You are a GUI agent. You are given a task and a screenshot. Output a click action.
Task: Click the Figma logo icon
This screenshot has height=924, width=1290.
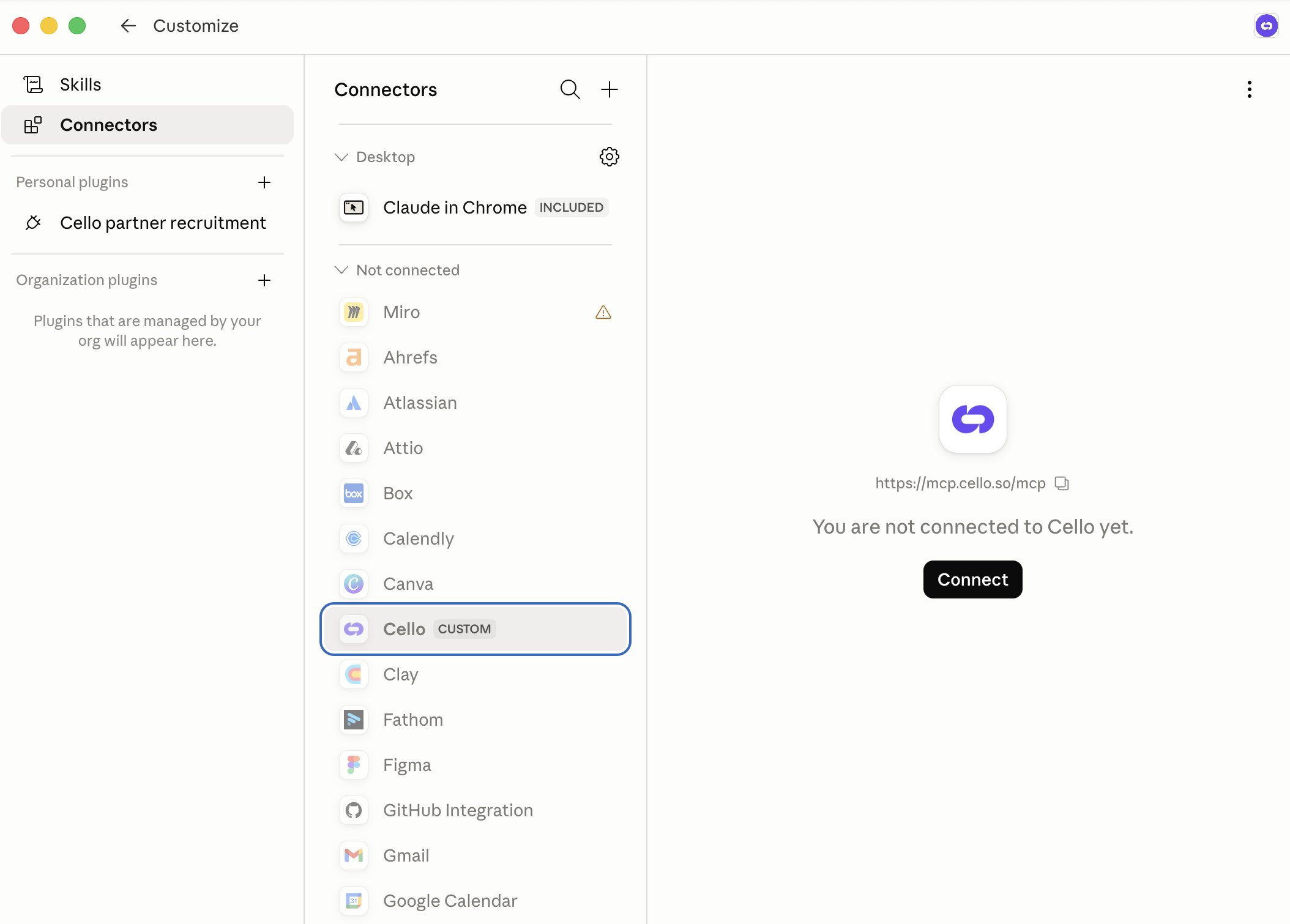(354, 765)
